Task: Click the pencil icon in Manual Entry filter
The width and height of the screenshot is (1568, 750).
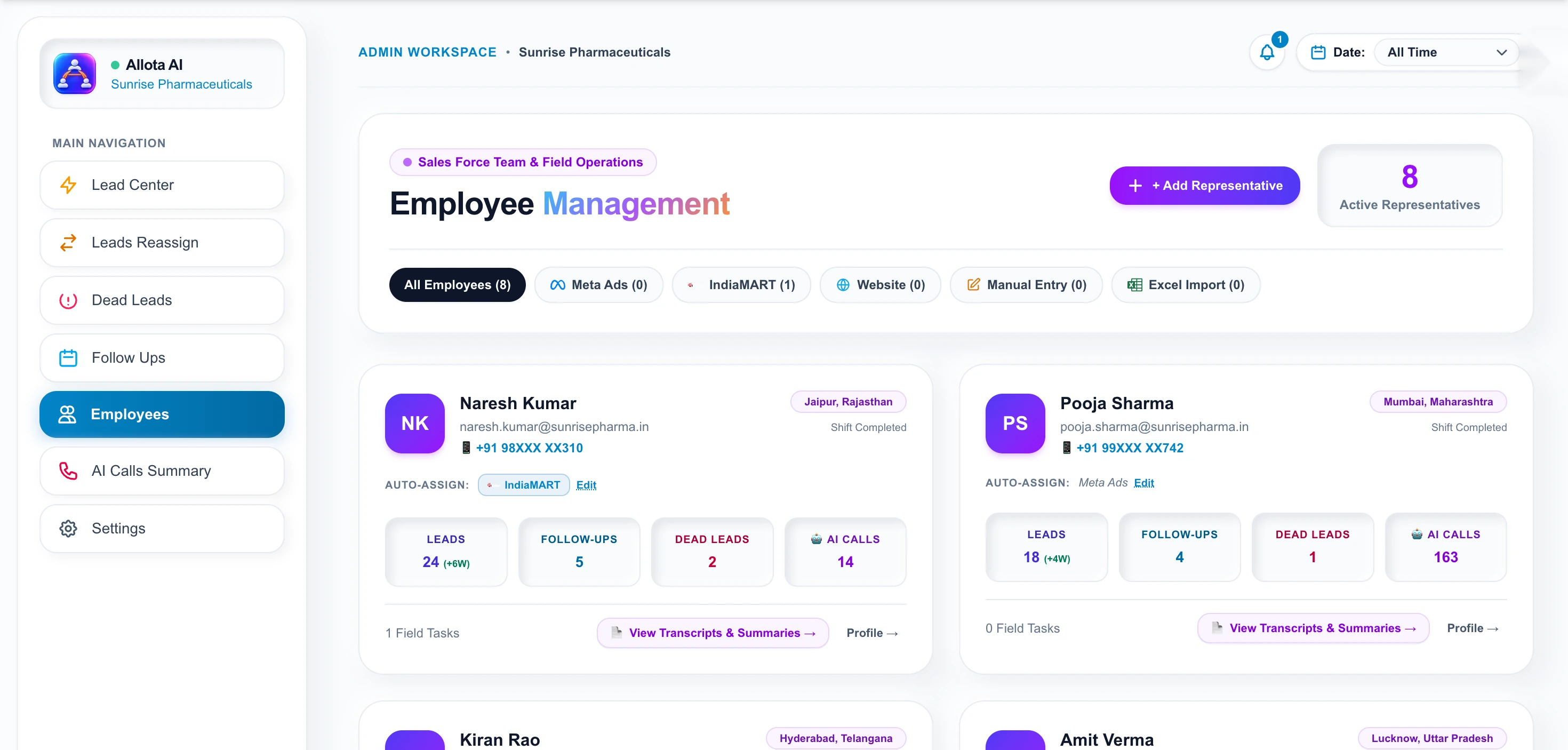Action: [973, 284]
